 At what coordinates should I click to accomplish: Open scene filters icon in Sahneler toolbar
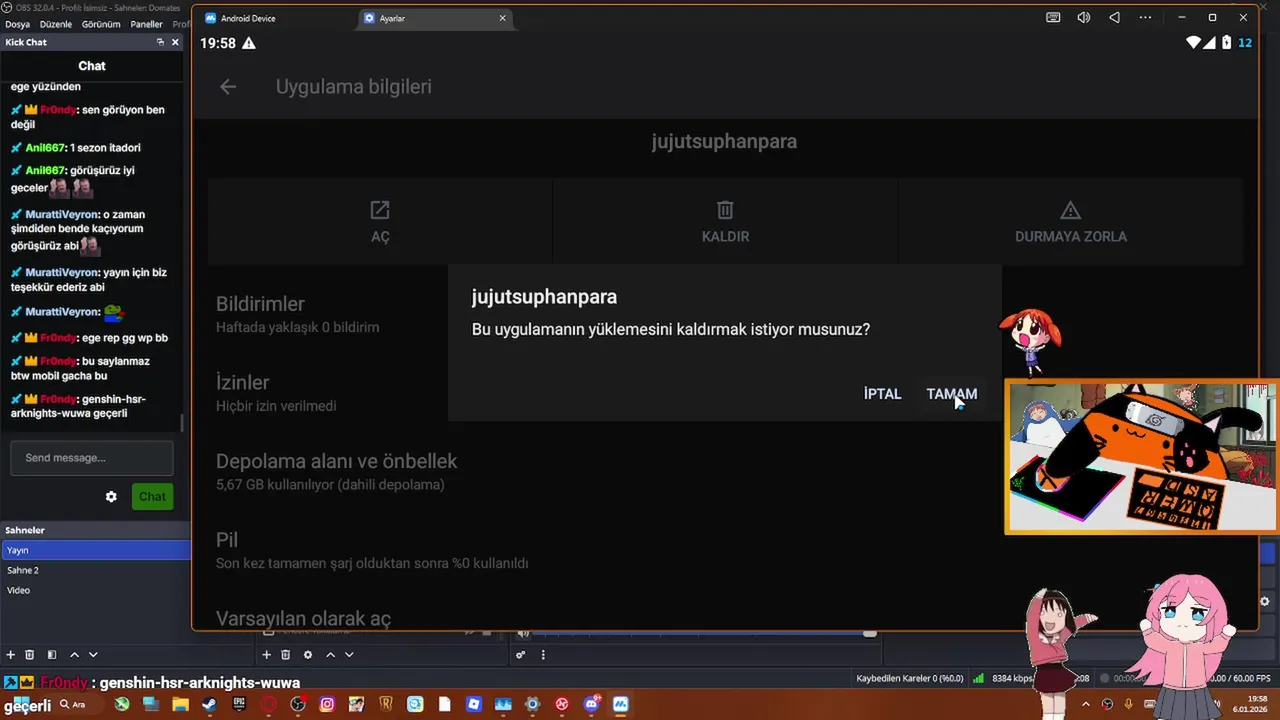tap(52, 655)
